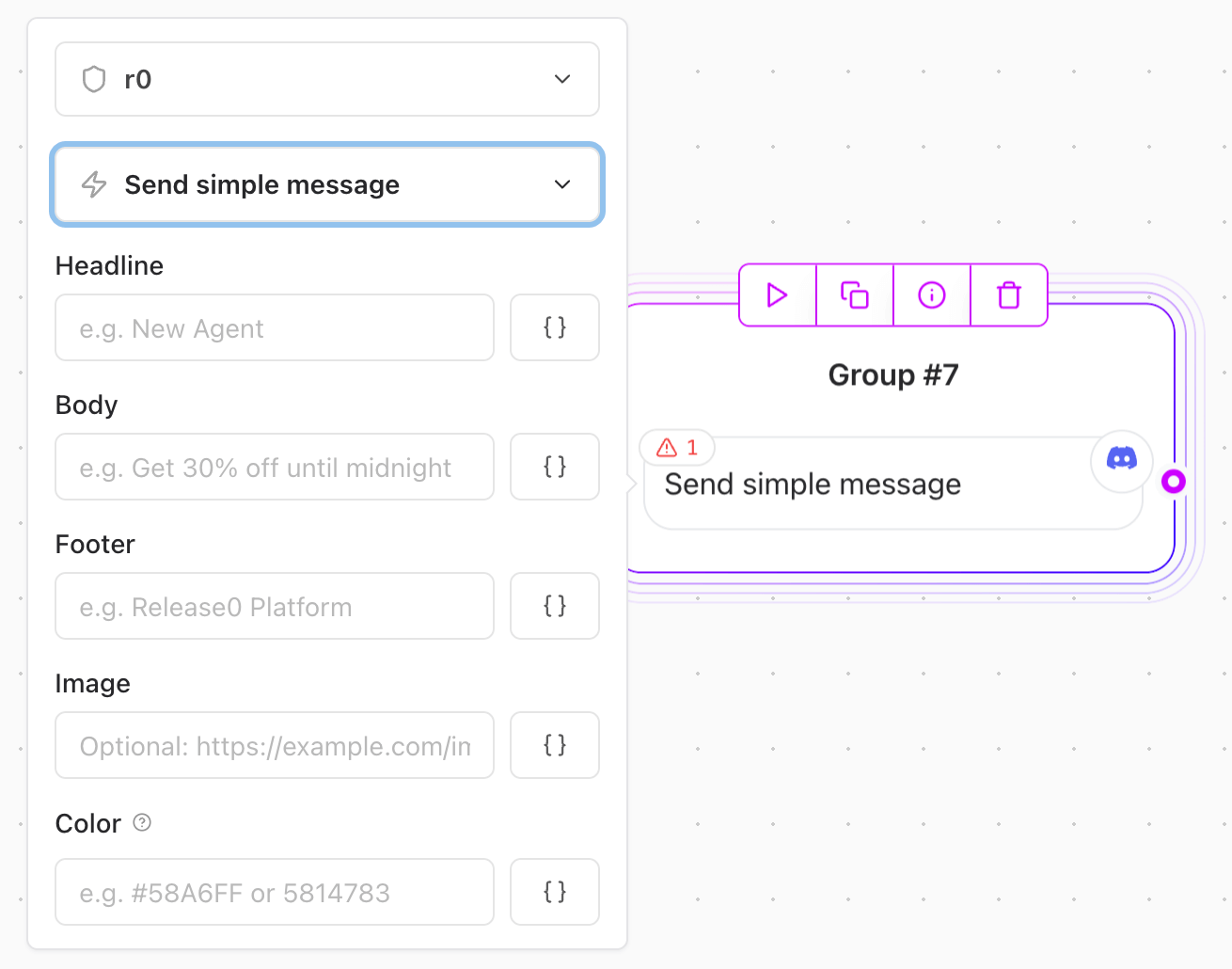Screen dimensions: 1232x969
Task: Run the Group #7 workflow via play icon
Action: (776, 295)
